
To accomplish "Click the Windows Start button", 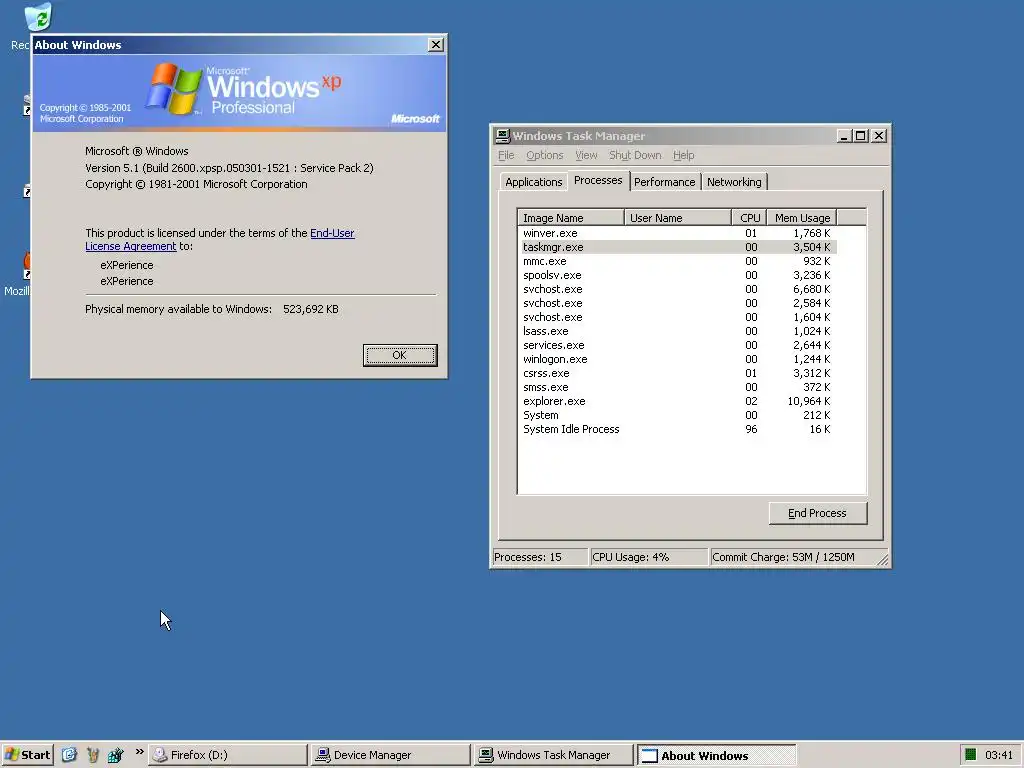I will [27, 755].
